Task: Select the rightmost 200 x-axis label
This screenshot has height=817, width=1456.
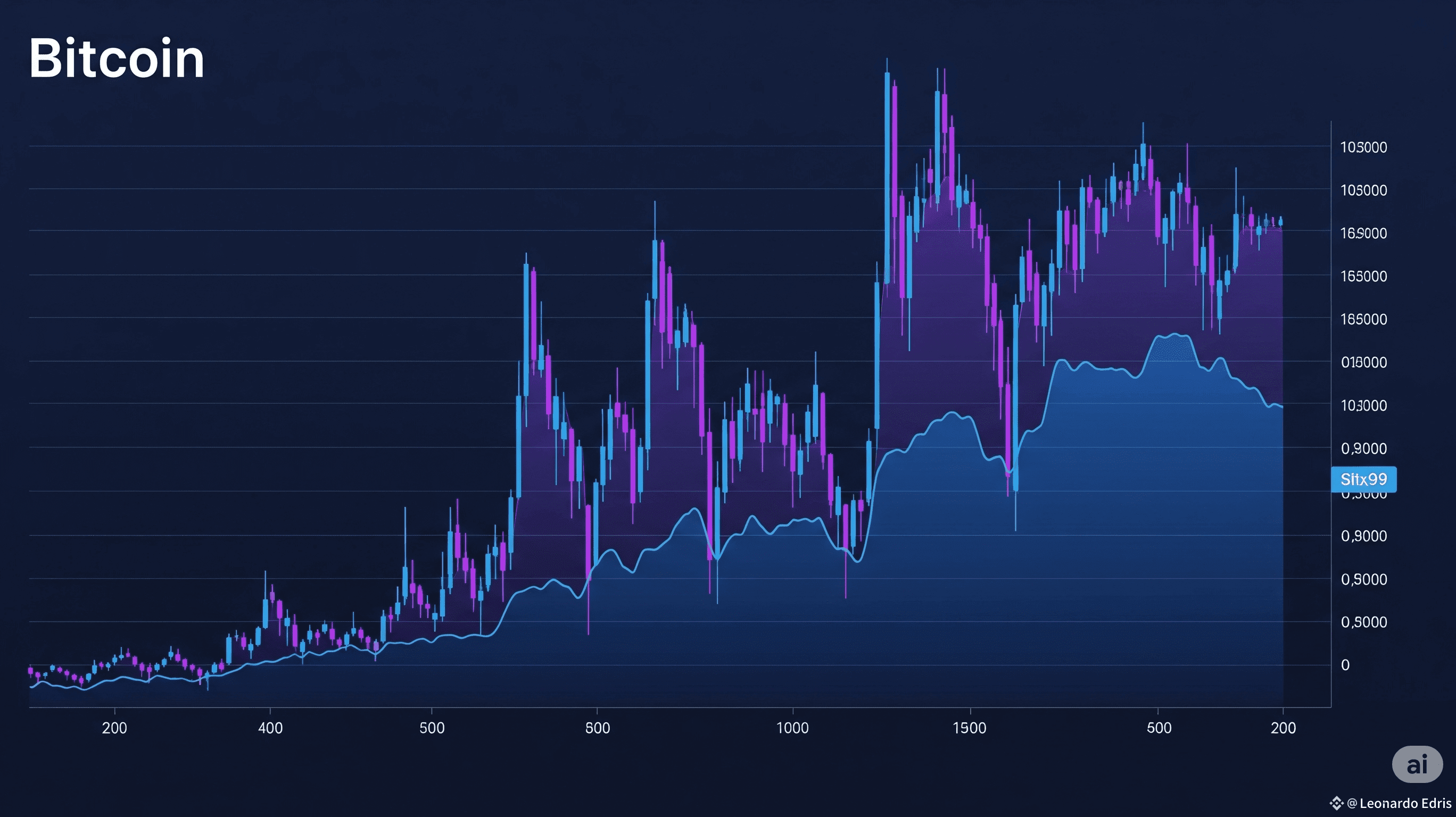Action: click(1283, 728)
